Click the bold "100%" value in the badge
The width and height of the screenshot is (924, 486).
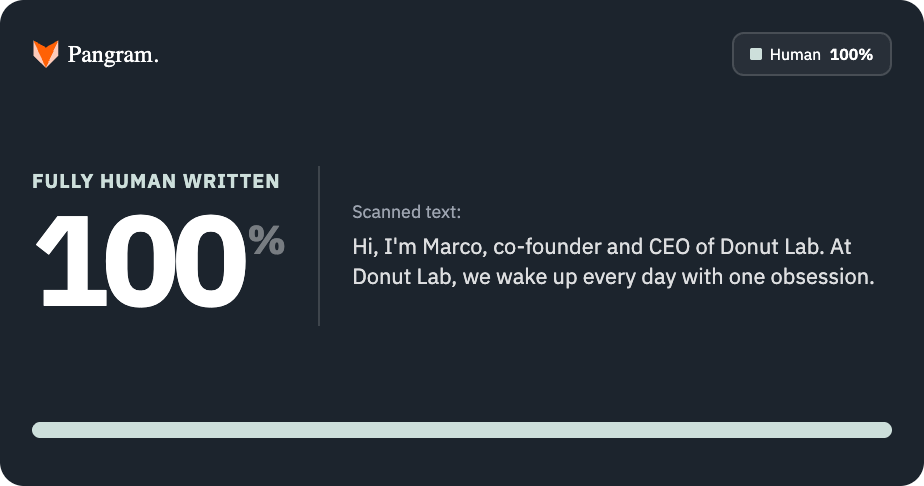coord(851,55)
